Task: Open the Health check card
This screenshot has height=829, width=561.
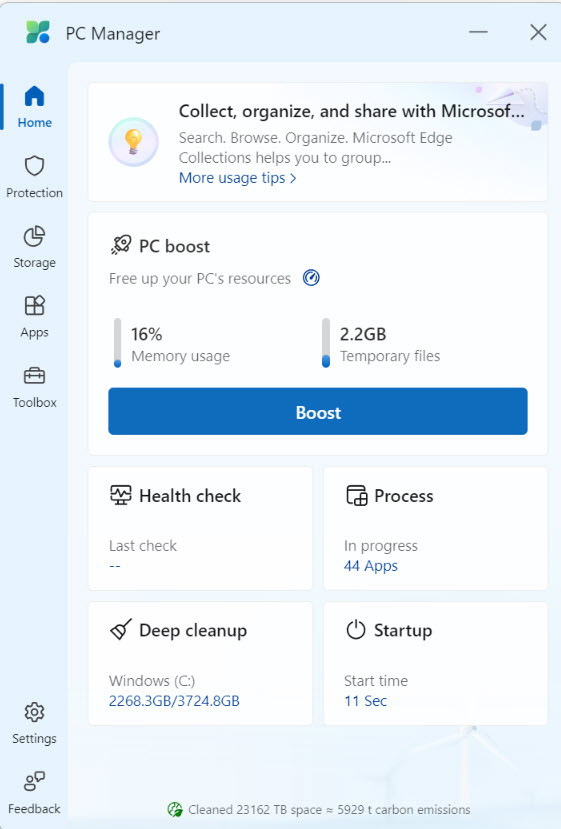Action: pyautogui.click(x=200, y=528)
